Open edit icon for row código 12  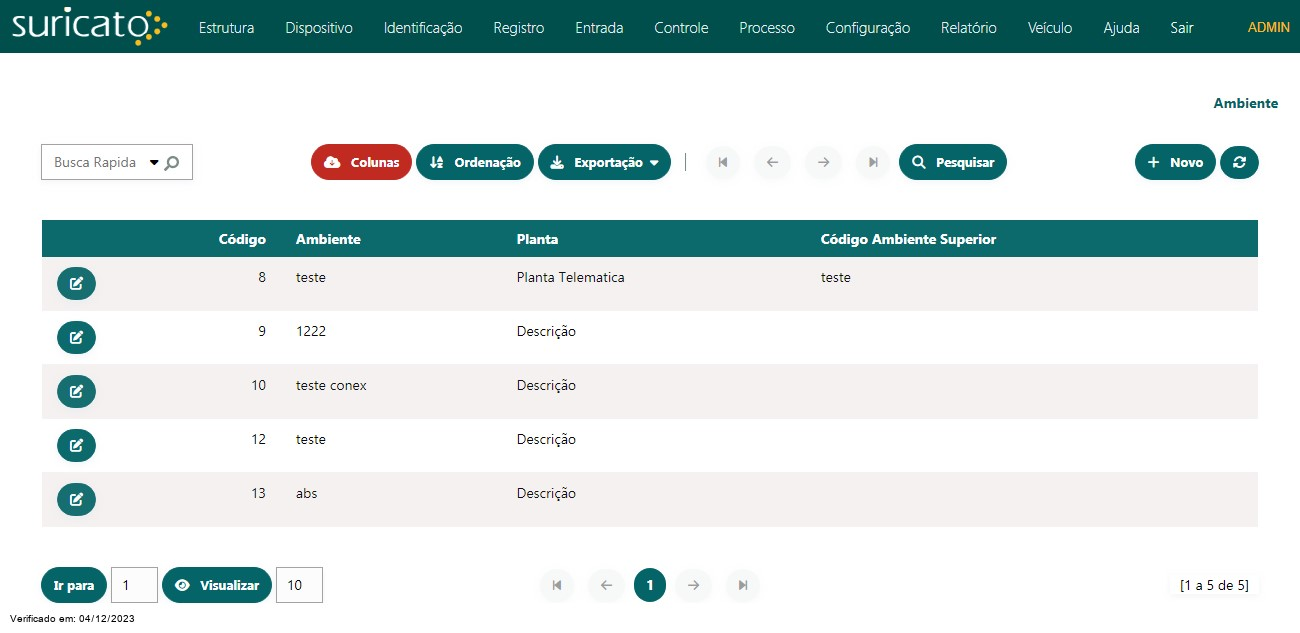76,446
